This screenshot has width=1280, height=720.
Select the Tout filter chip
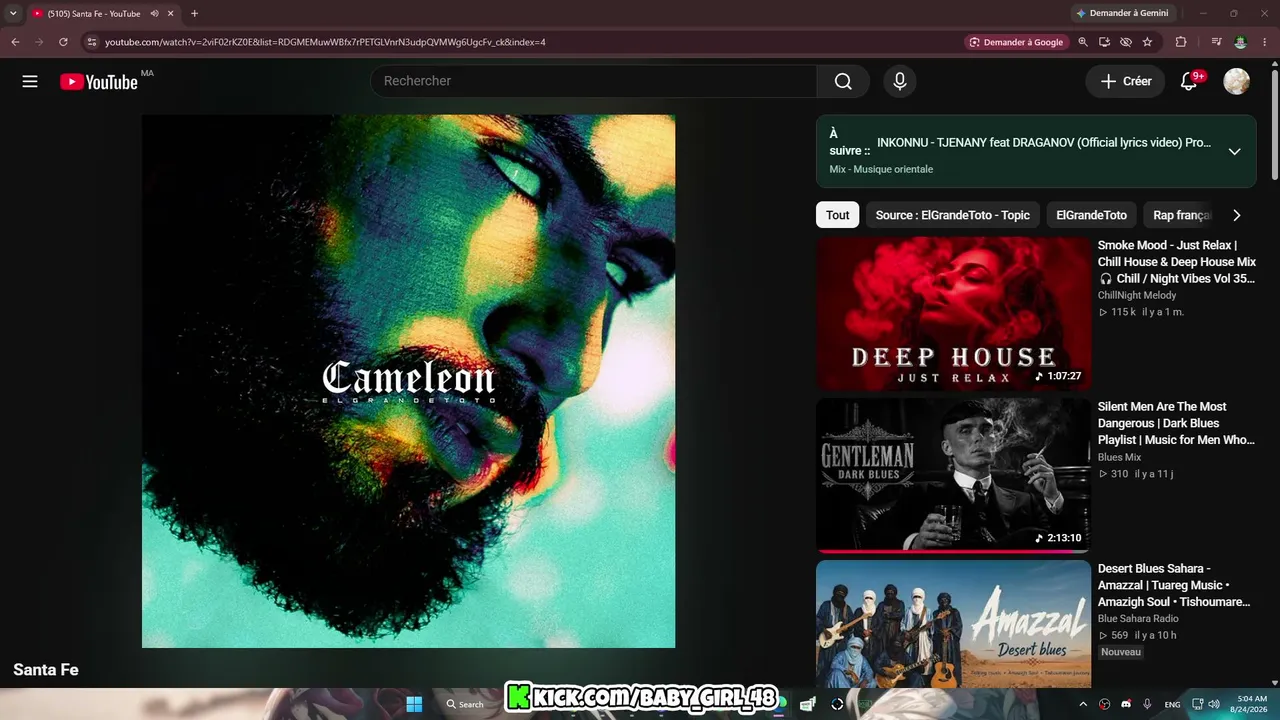(x=838, y=215)
